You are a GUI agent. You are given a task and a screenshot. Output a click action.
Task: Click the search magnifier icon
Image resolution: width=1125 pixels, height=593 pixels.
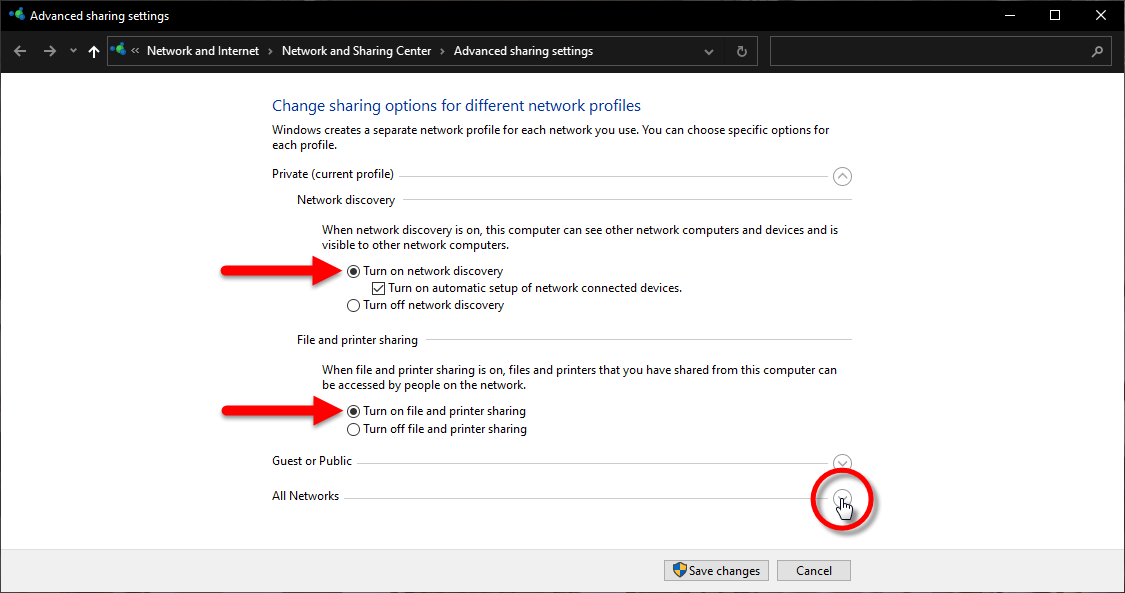[x=1097, y=51]
